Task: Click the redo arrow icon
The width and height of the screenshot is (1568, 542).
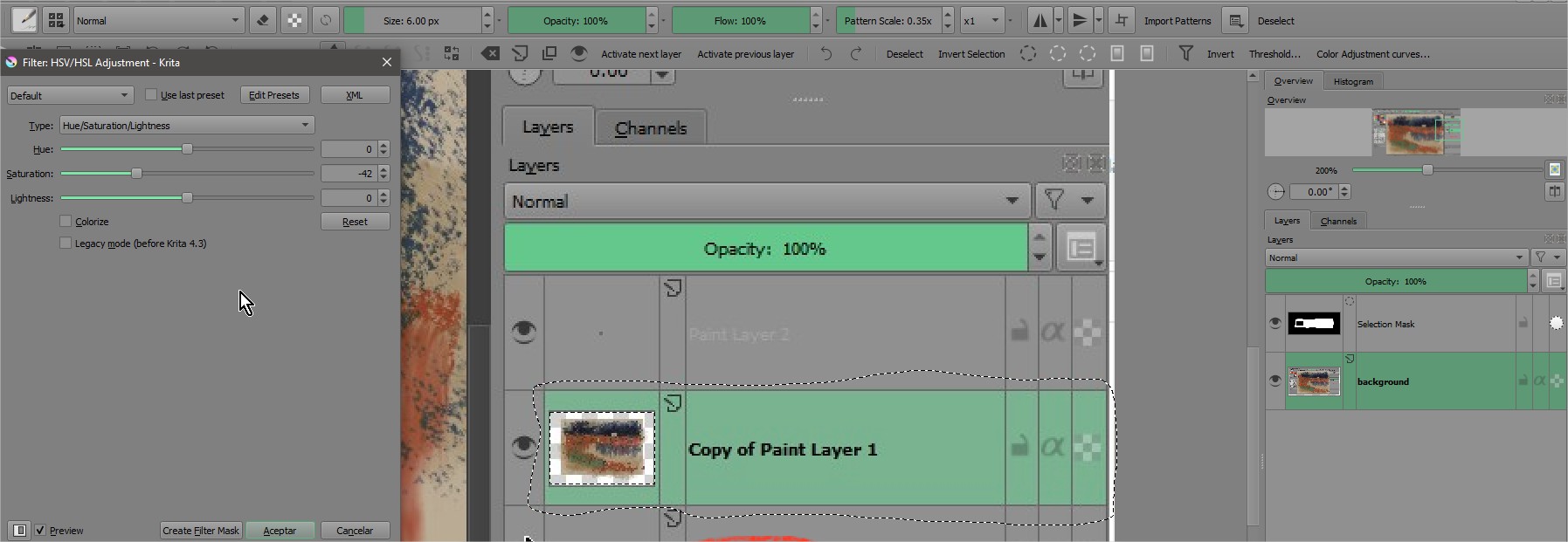Action: coord(856,54)
